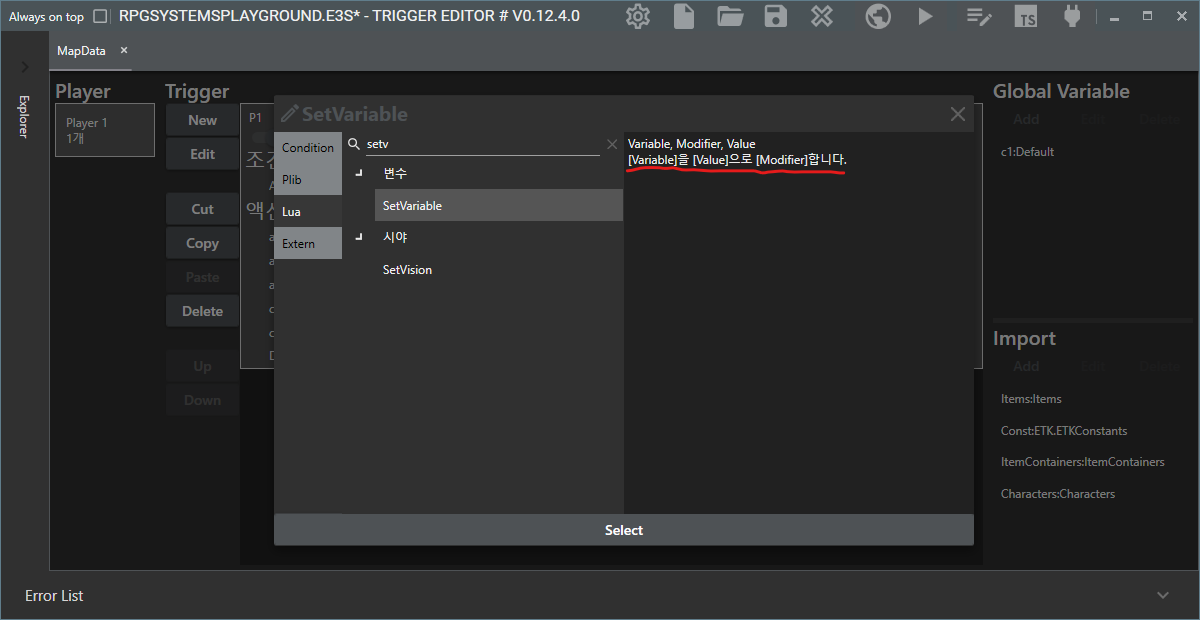Create a new file with the document icon

(684, 16)
